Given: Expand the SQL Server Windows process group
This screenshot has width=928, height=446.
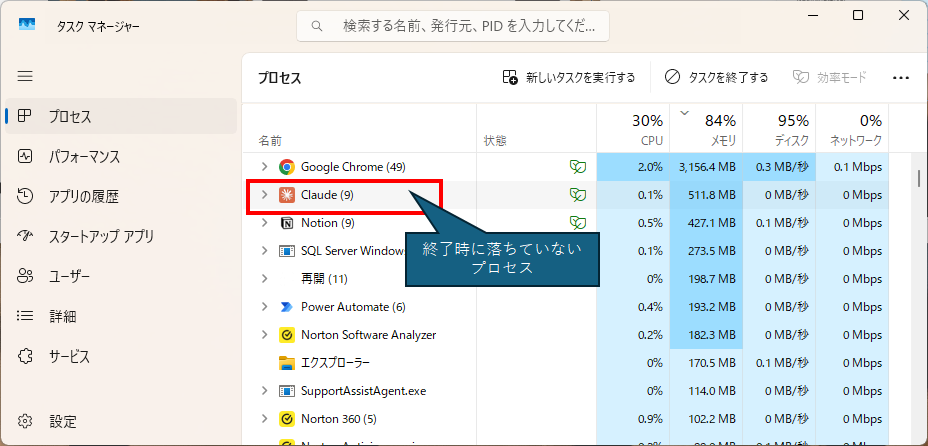Looking at the screenshot, I should tap(265, 251).
